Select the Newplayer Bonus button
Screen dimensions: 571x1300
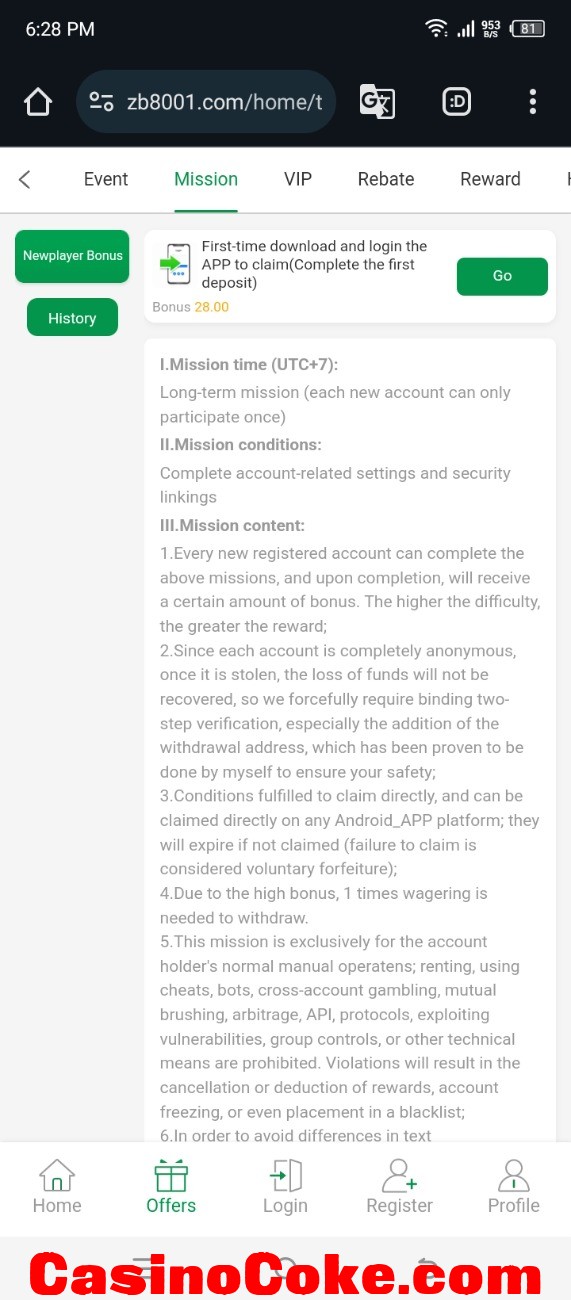(72, 256)
